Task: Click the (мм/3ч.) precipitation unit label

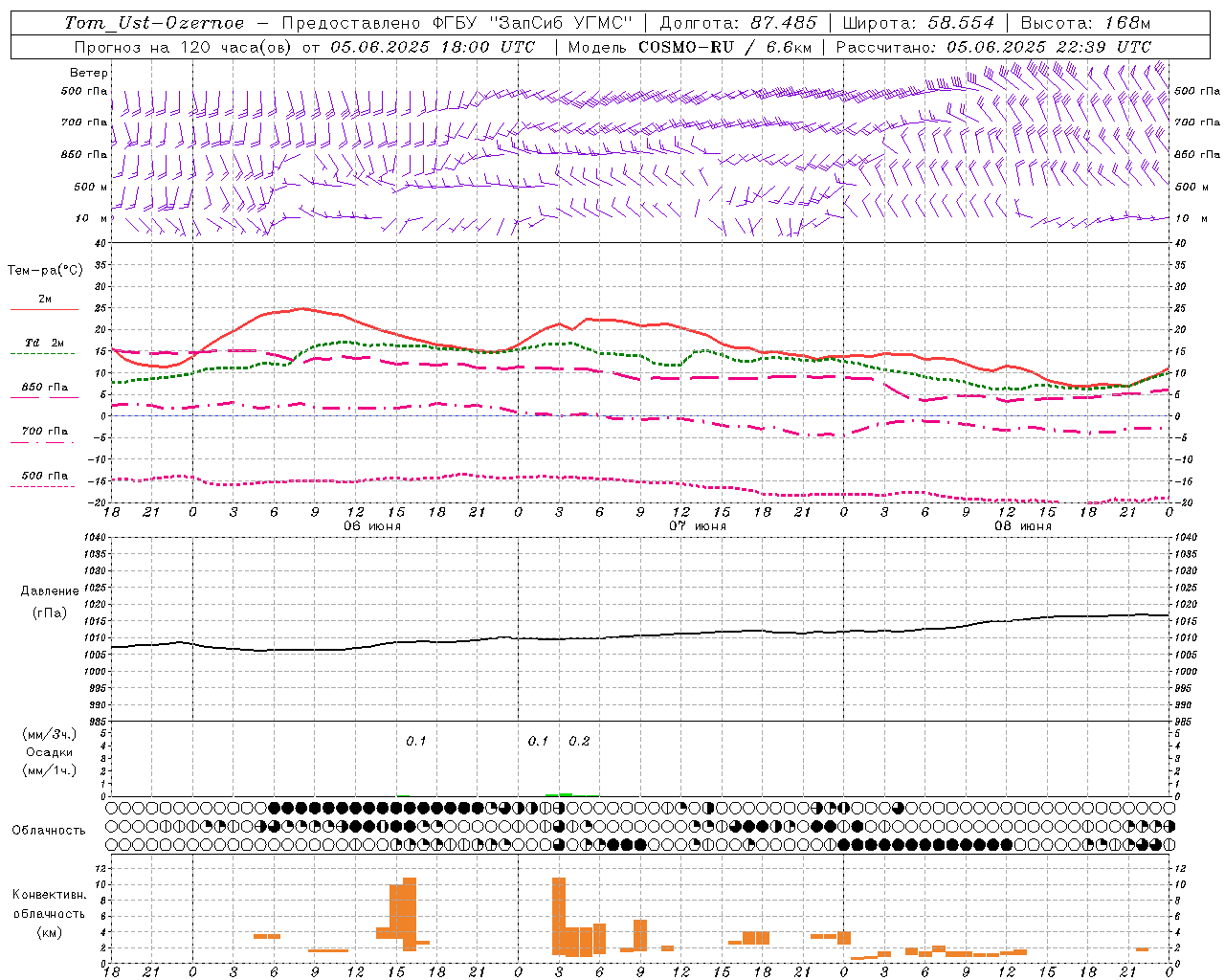Action: point(50,734)
